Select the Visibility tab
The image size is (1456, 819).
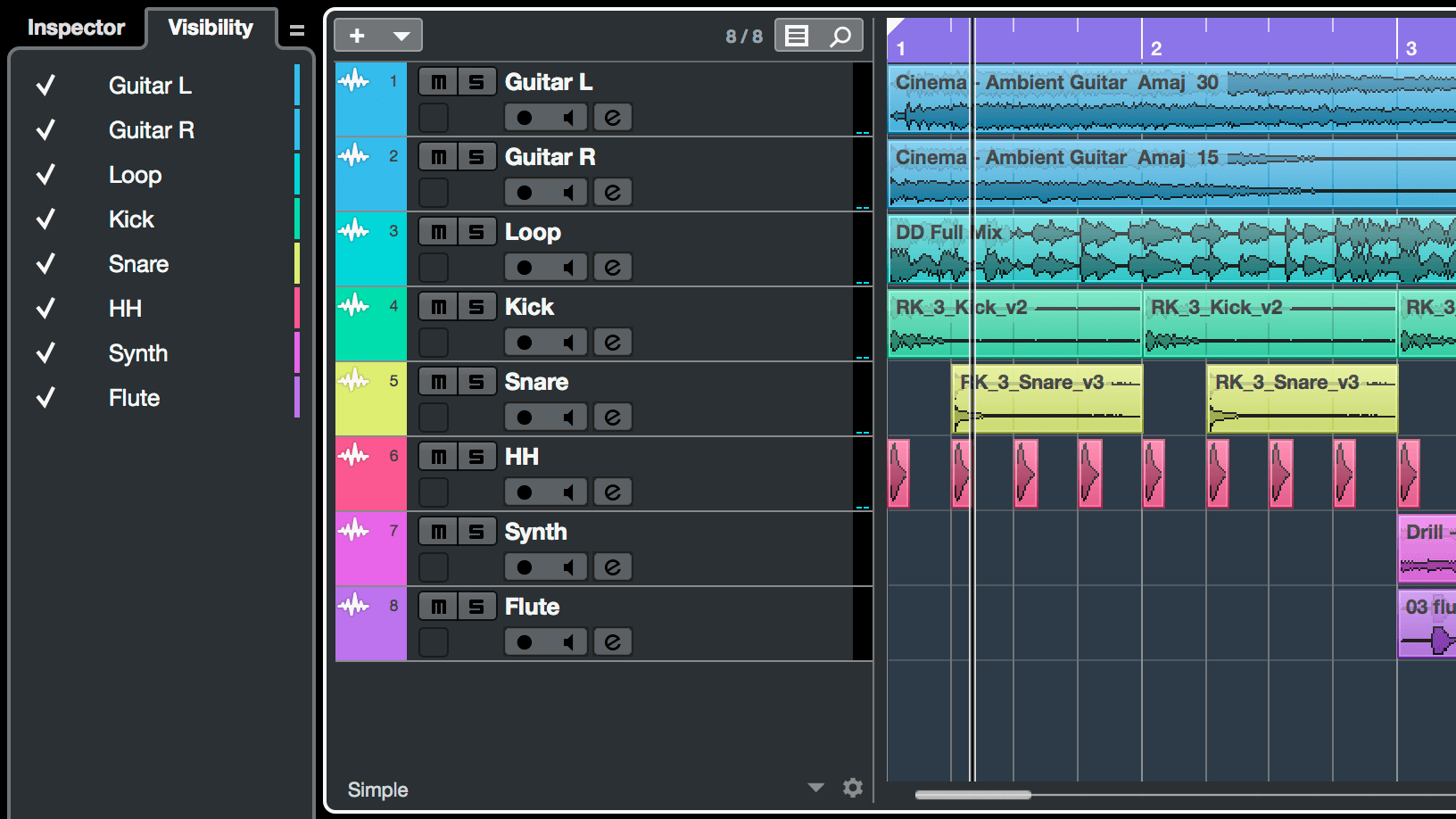click(211, 28)
